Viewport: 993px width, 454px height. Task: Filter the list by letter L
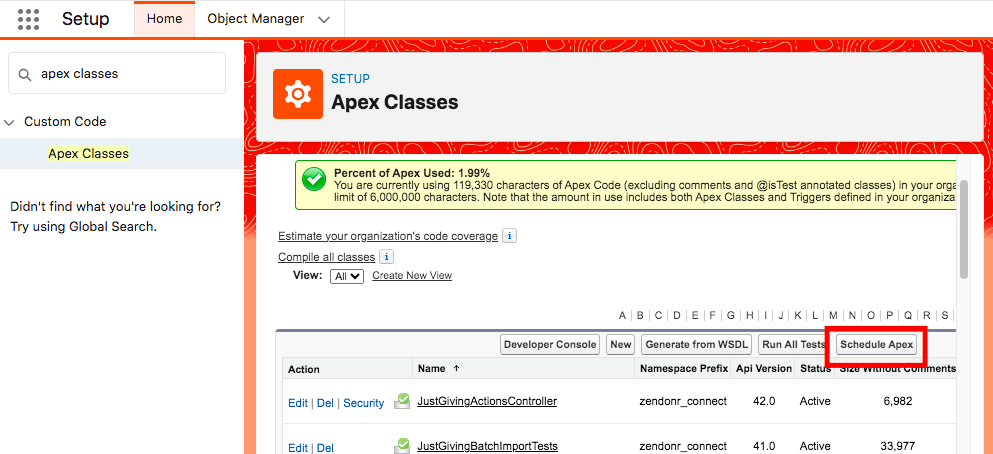pyautogui.click(x=815, y=315)
